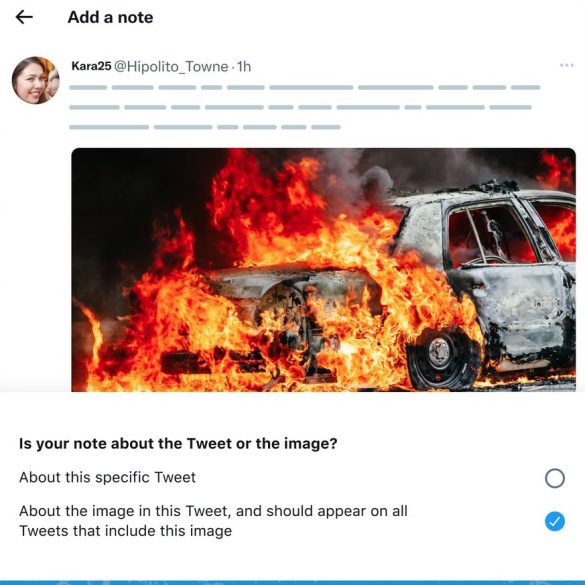The image size is (585, 585).
Task: Open the Kara25 display name
Action: pyautogui.click(x=91, y=66)
